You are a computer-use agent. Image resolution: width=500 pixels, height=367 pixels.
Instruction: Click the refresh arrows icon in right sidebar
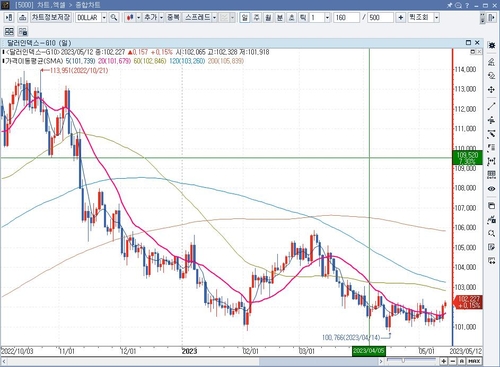coord(491,76)
